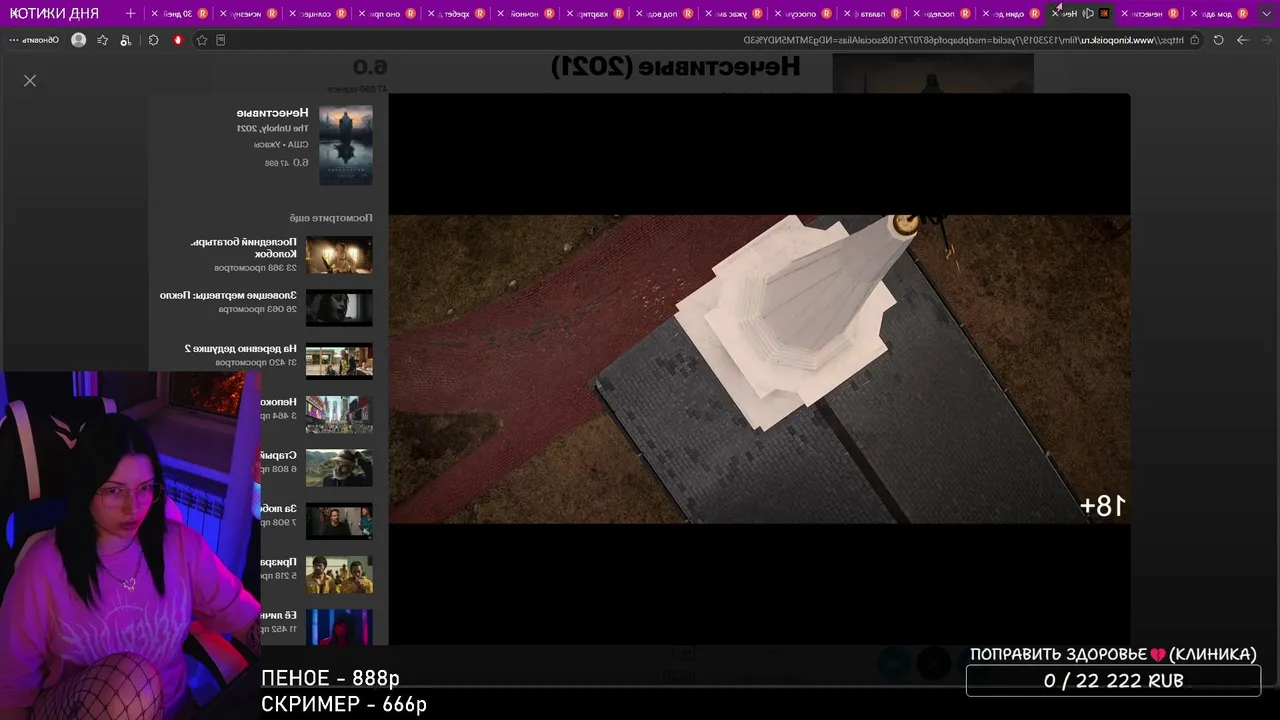Open the browser profile avatar
Viewport: 1280px width, 720px height.
pyautogui.click(x=79, y=40)
